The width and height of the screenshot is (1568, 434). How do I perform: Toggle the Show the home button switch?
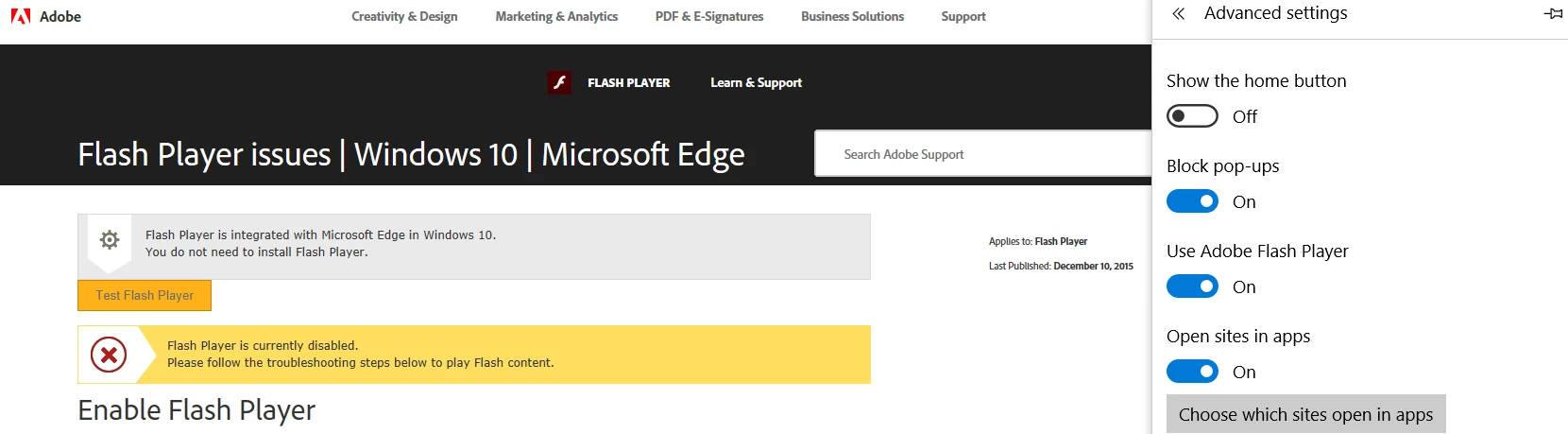[1192, 116]
